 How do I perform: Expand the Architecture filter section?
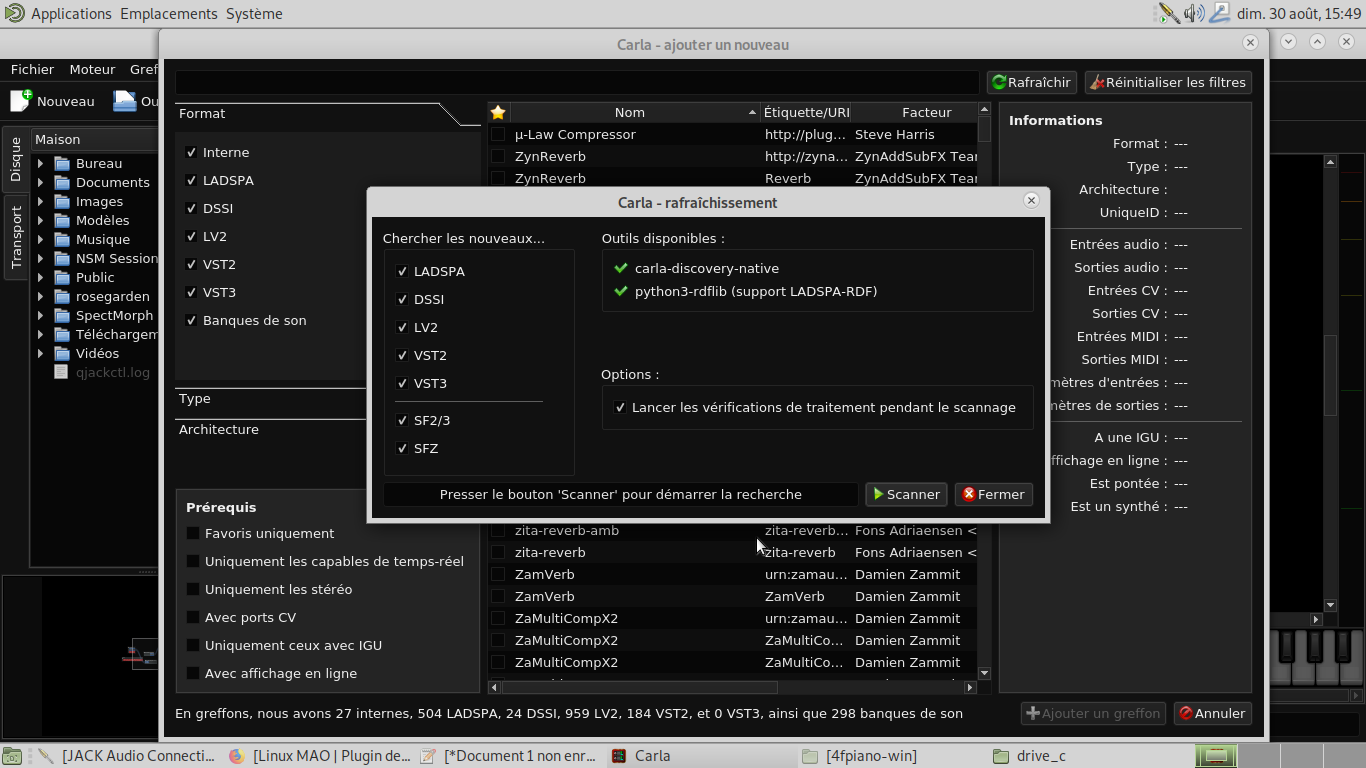point(272,429)
